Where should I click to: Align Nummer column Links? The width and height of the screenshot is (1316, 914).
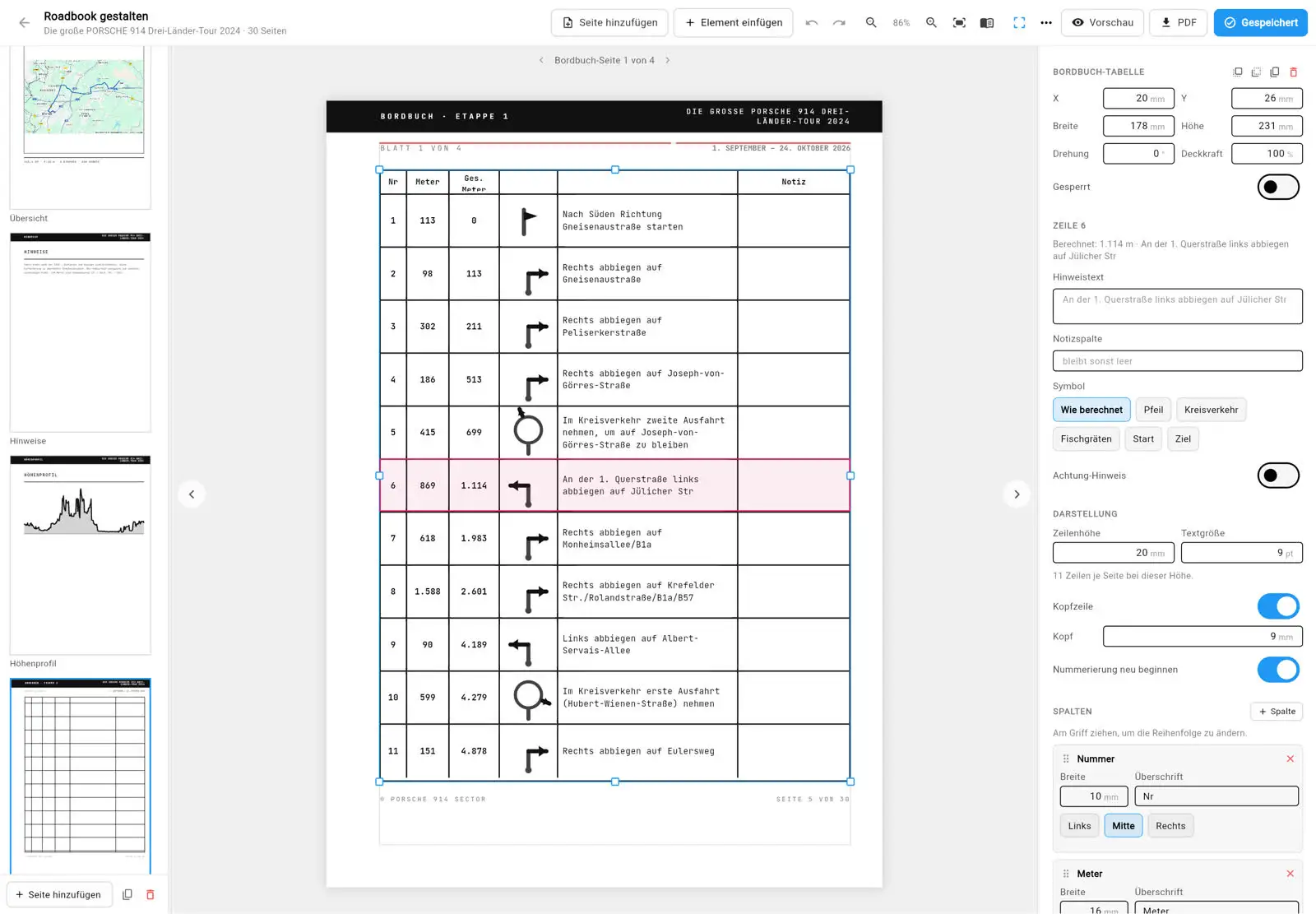pyautogui.click(x=1079, y=826)
